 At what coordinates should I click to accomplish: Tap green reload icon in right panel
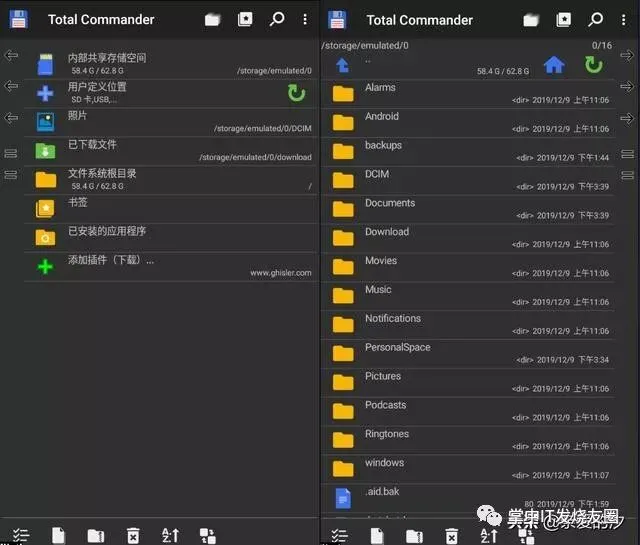[593, 65]
